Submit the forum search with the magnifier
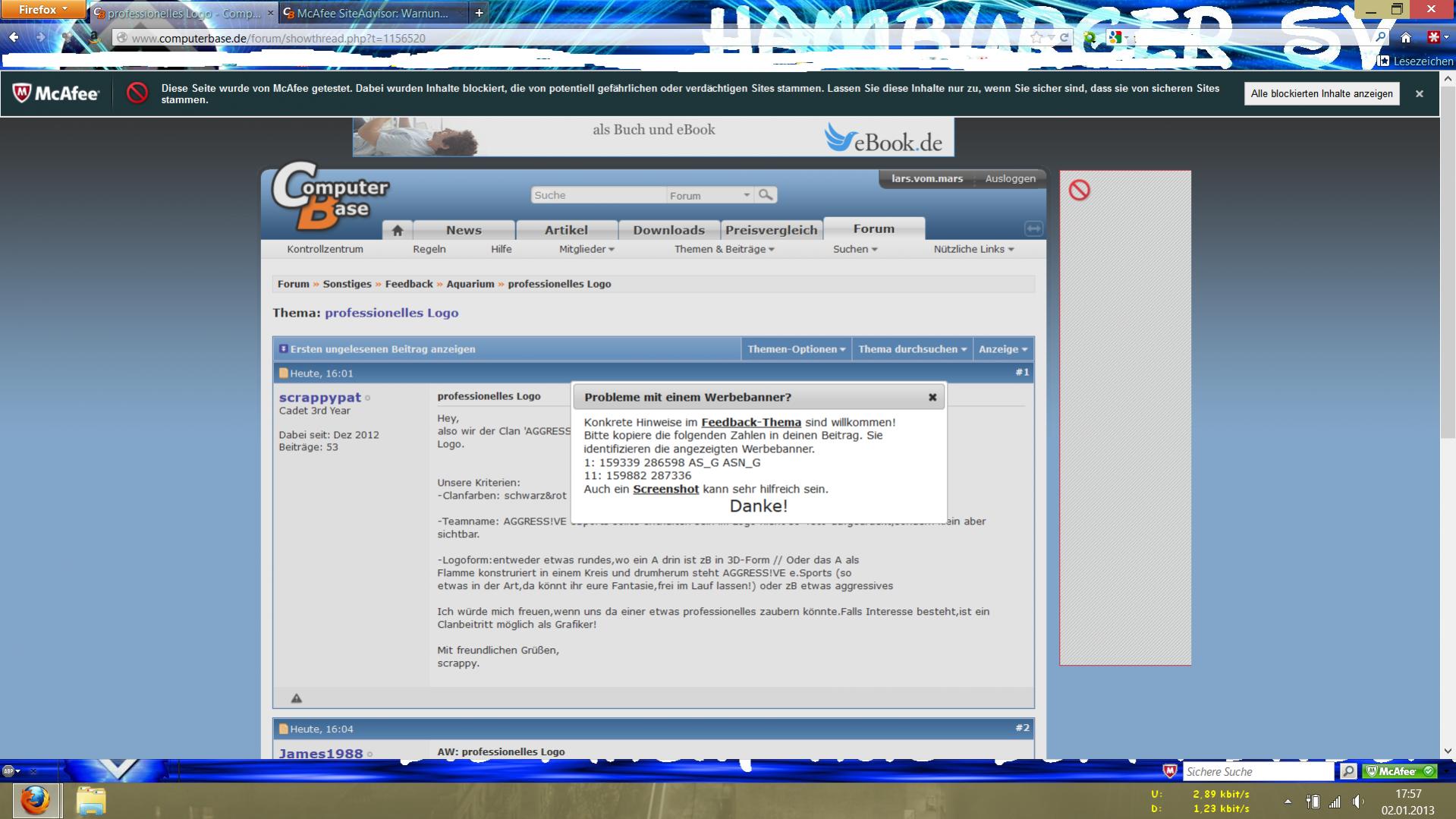 click(766, 195)
